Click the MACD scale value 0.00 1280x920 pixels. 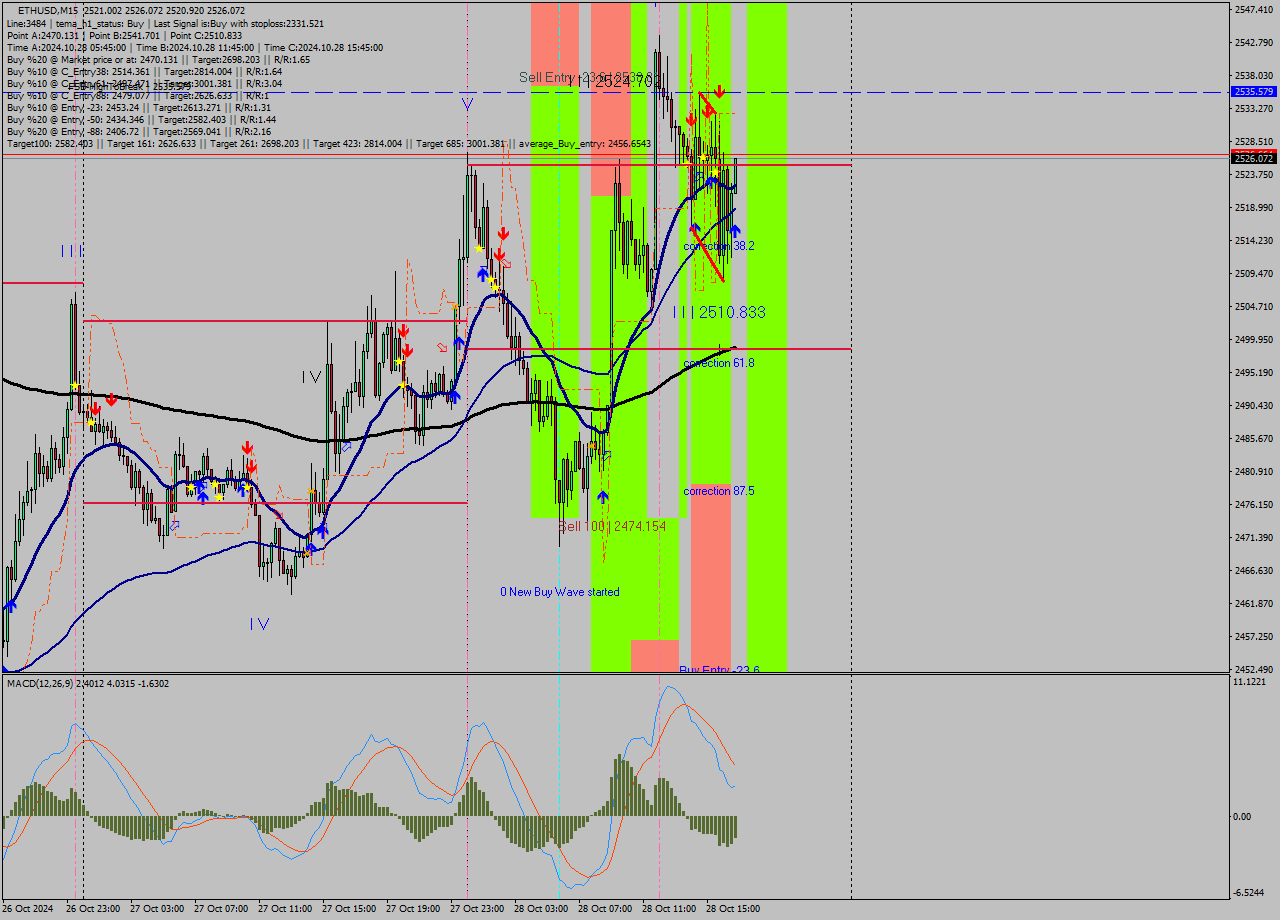point(1243,816)
